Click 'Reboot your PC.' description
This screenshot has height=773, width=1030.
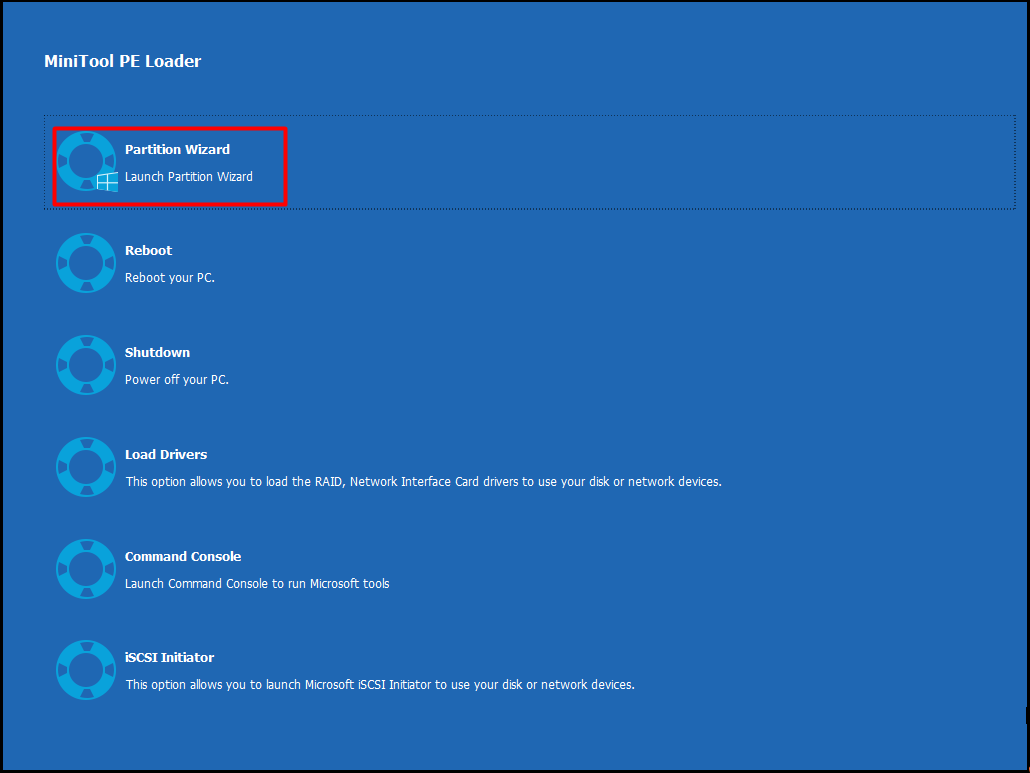(x=170, y=278)
